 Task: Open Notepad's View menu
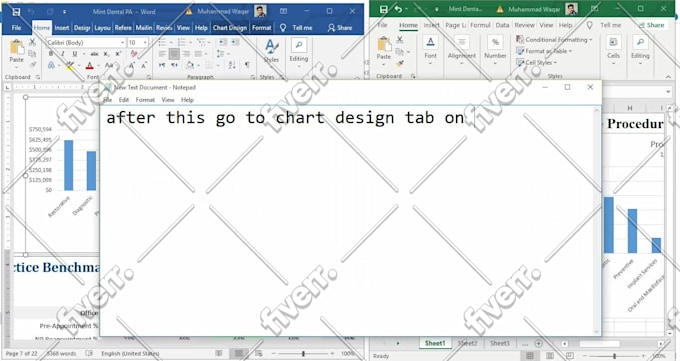click(x=168, y=100)
